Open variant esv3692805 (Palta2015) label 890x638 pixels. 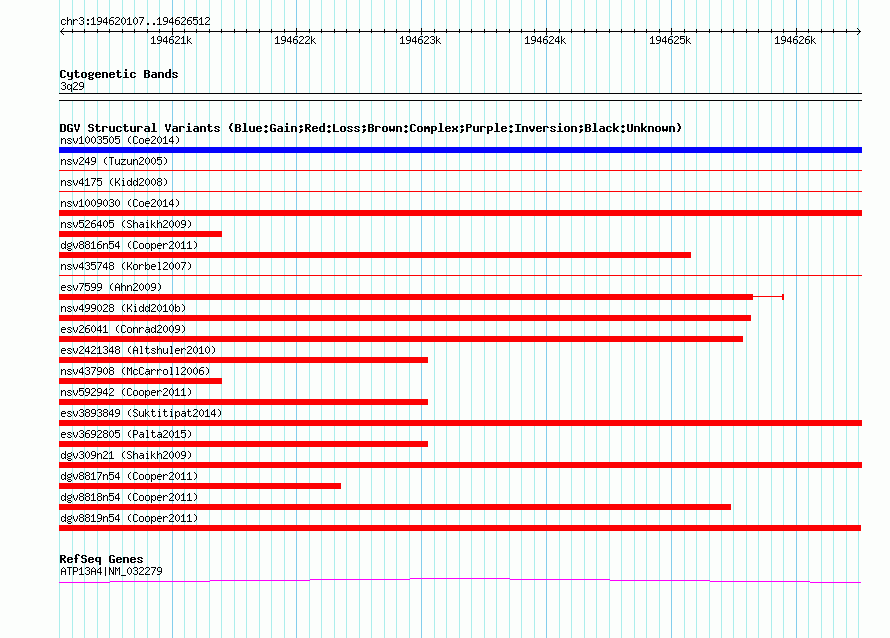(126, 434)
